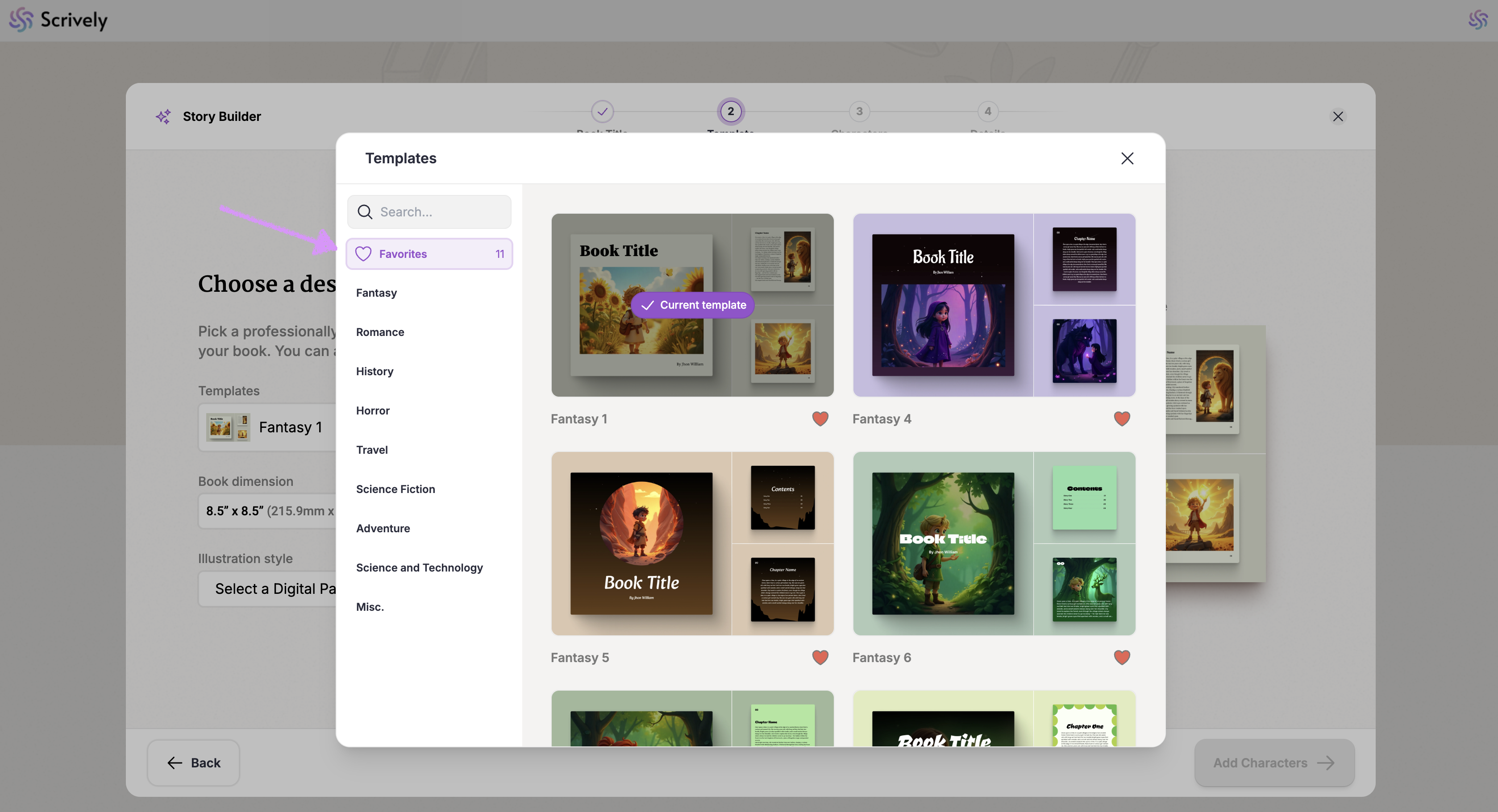1498x812 pixels.
Task: Click the search magnifier icon
Action: tap(365, 211)
